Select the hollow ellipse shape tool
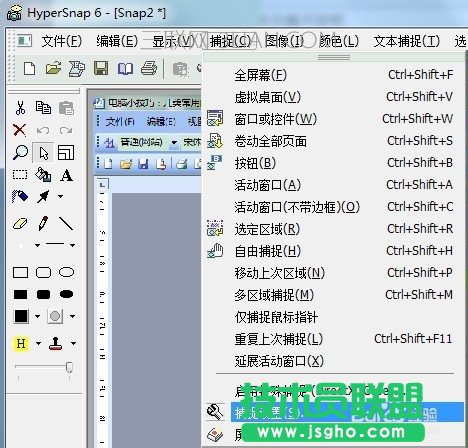This screenshot has height=448, width=468. pos(66,272)
